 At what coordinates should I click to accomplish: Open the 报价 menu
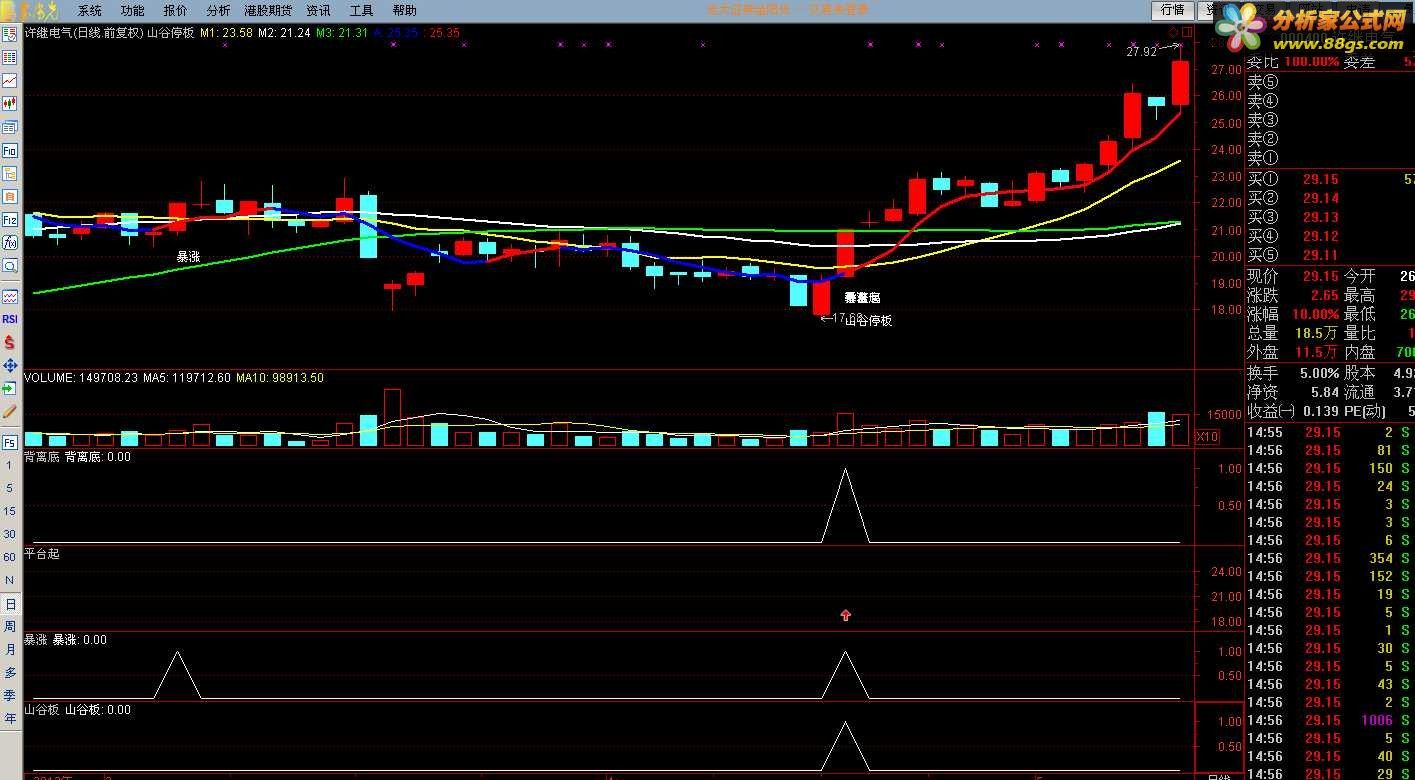pyautogui.click(x=175, y=11)
